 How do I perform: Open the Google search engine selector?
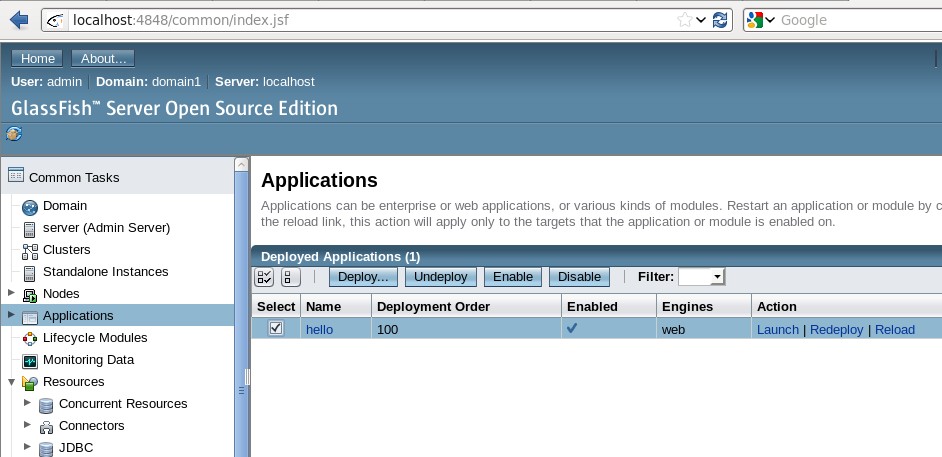click(760, 20)
